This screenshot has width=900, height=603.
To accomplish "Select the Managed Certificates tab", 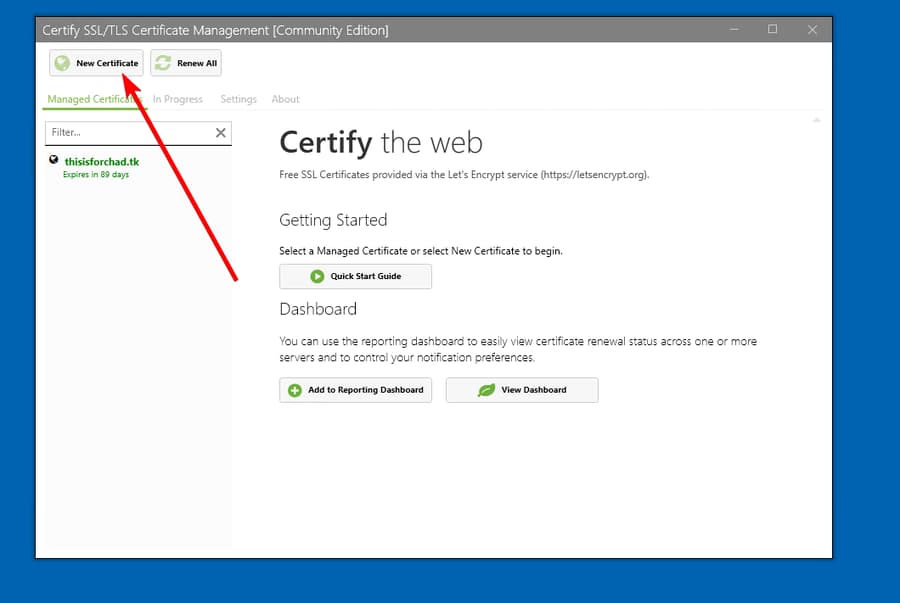I will click(93, 99).
